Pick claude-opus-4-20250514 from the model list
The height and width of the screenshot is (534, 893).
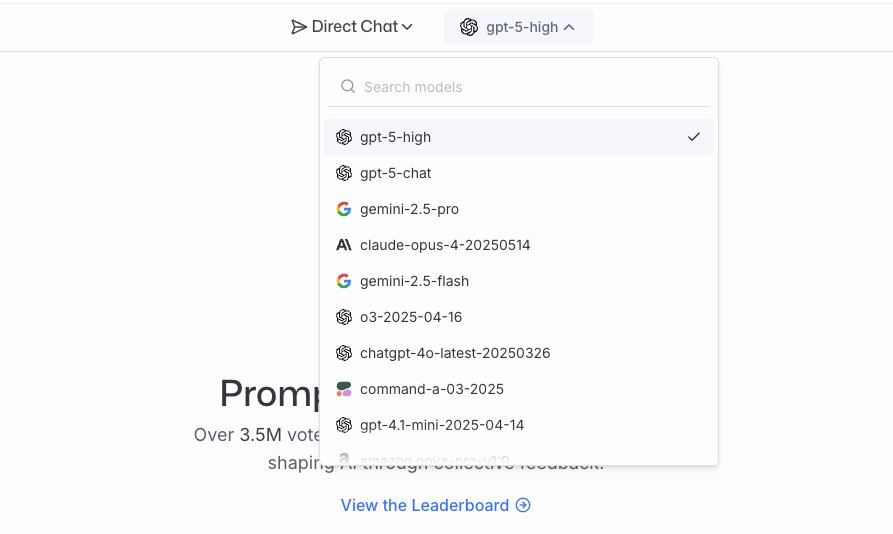pos(519,245)
